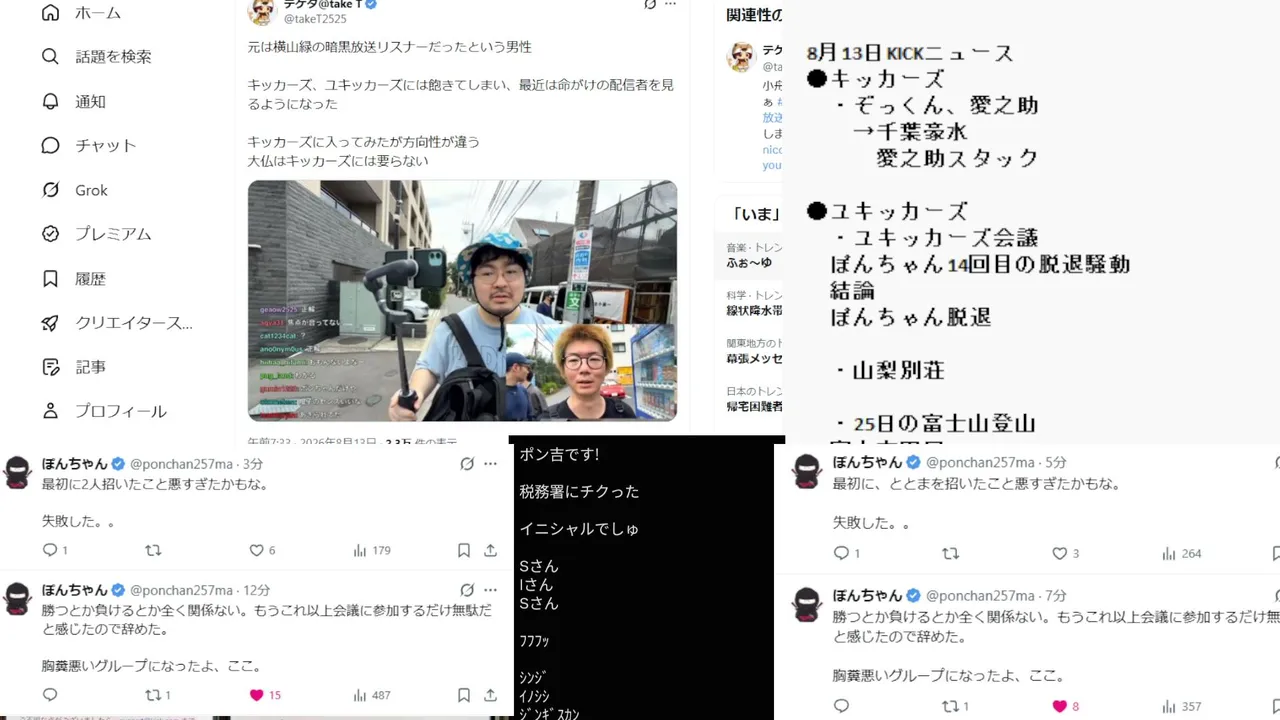
Task: Share the 3分 ぽんちゃん post
Action: [490, 550]
